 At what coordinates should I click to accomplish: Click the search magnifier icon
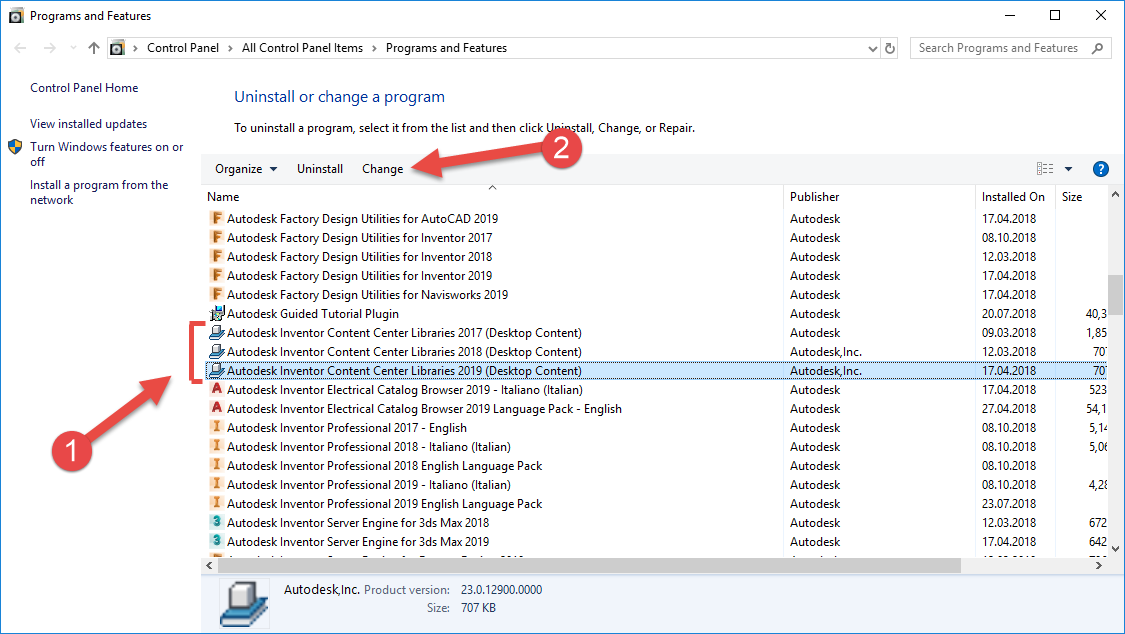(1097, 47)
